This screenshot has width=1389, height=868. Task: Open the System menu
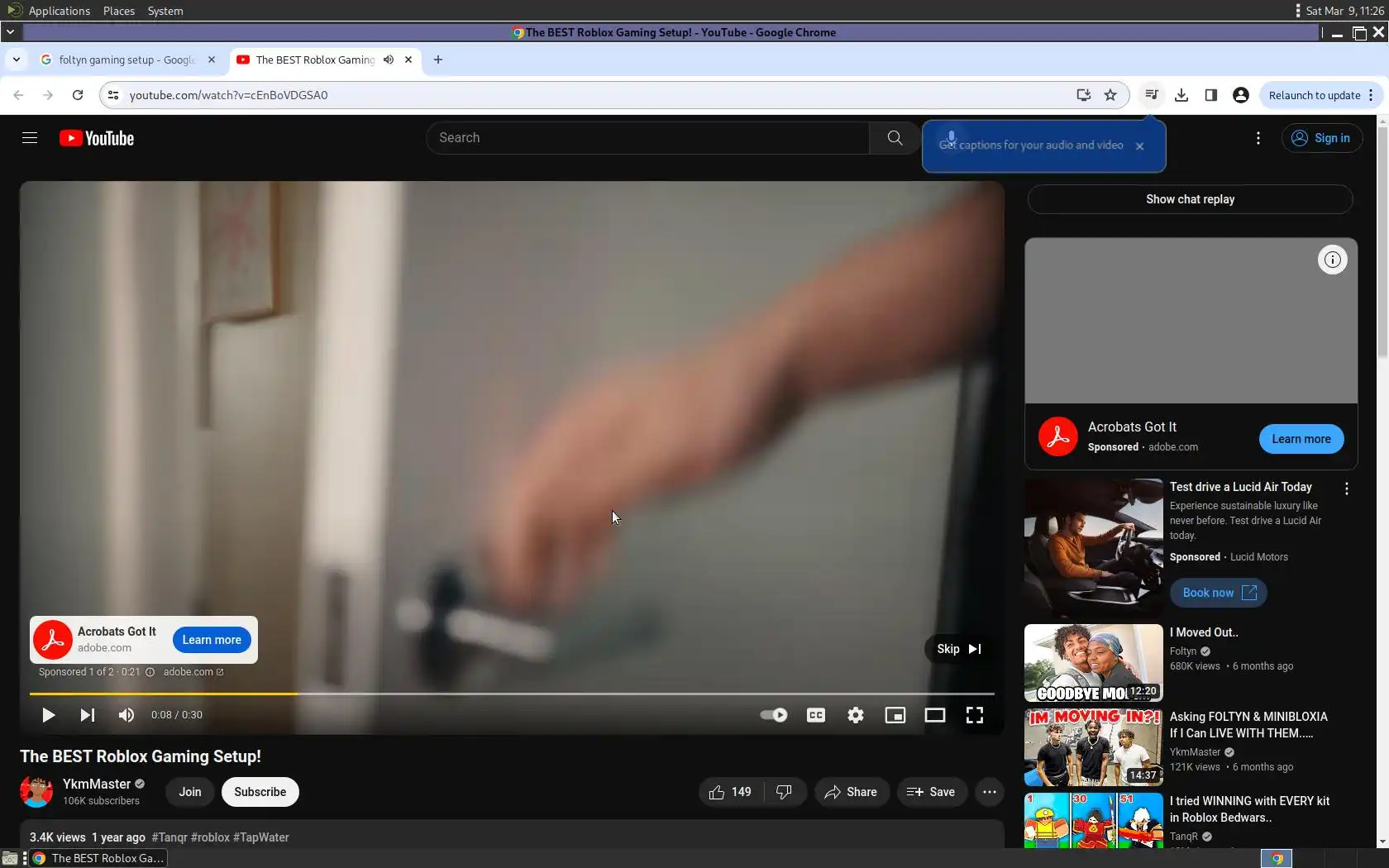165,11
